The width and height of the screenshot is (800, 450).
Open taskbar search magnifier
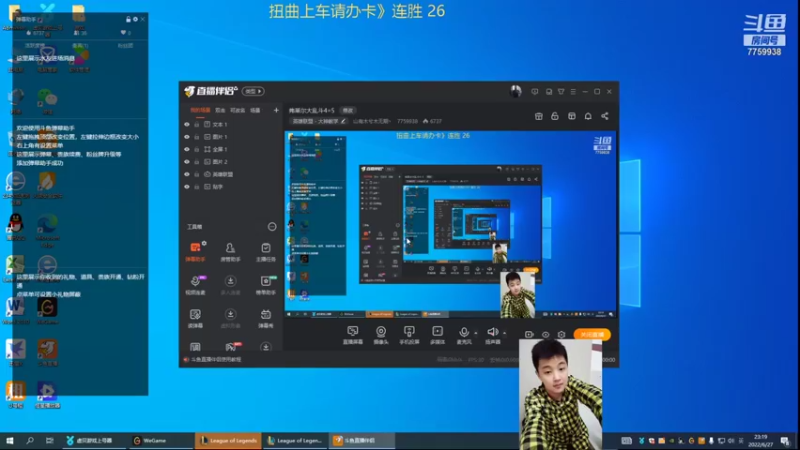pyautogui.click(x=30, y=440)
